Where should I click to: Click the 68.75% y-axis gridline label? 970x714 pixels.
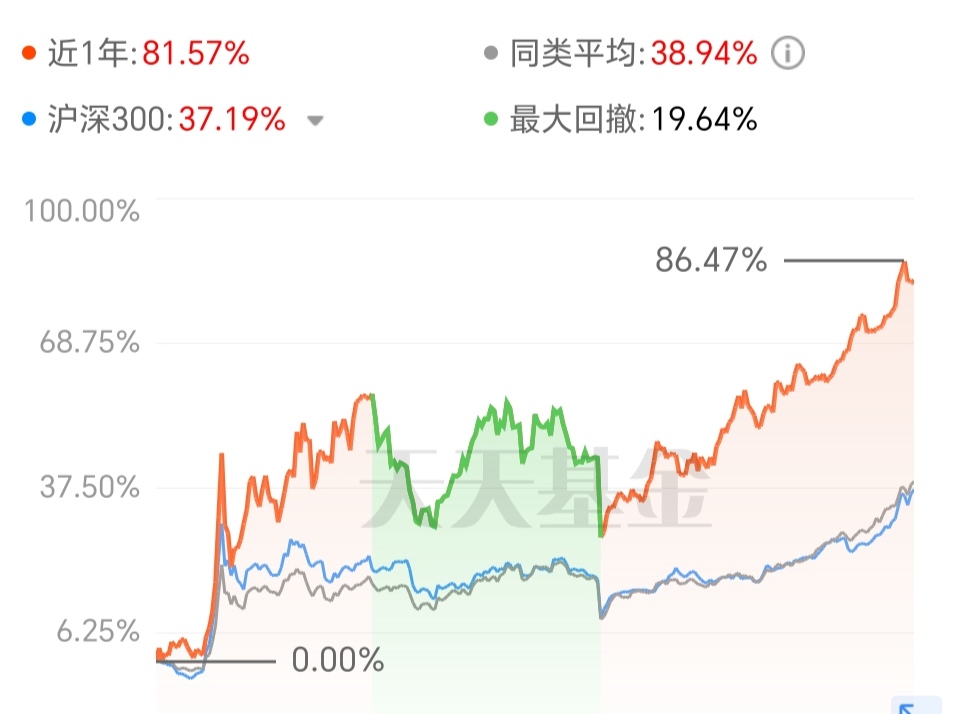90,342
